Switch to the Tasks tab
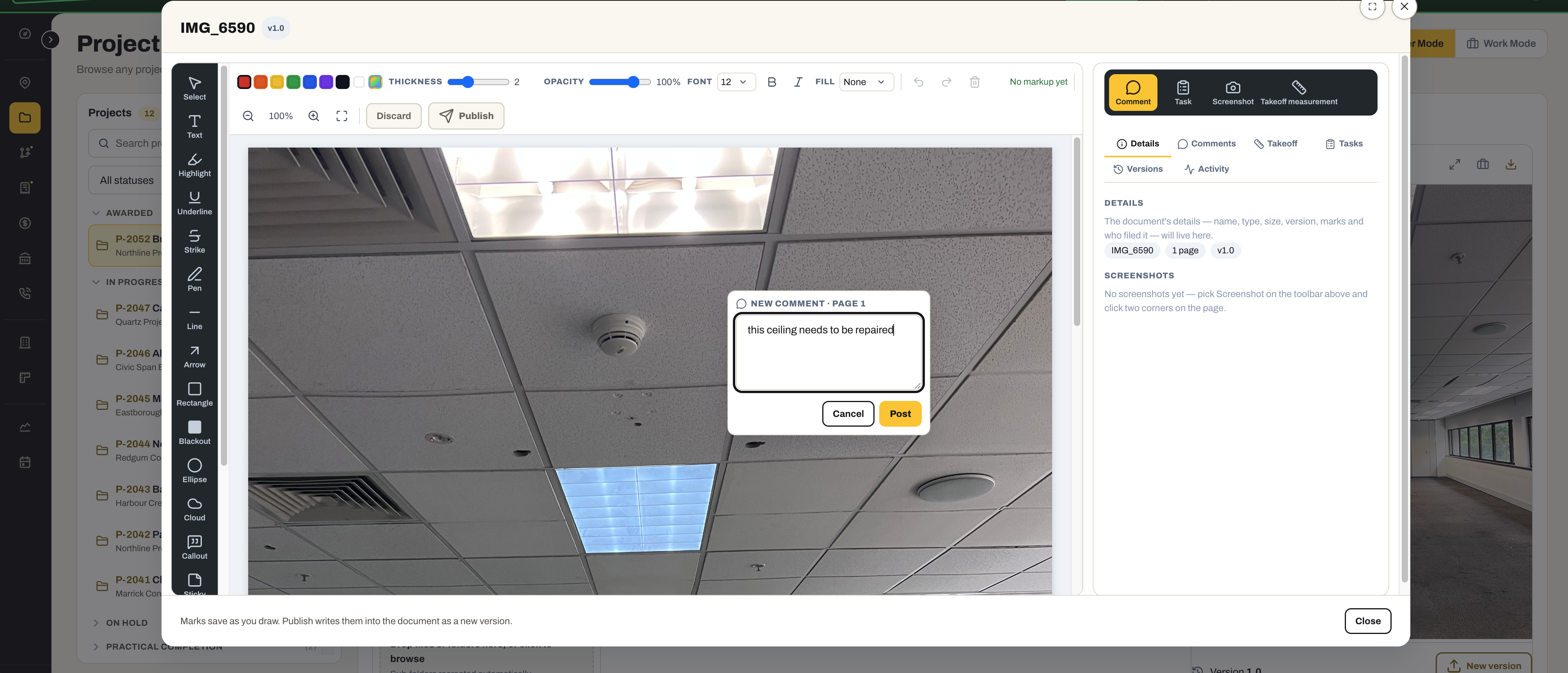Screen dimensions: 1568x673 tap(1344, 144)
